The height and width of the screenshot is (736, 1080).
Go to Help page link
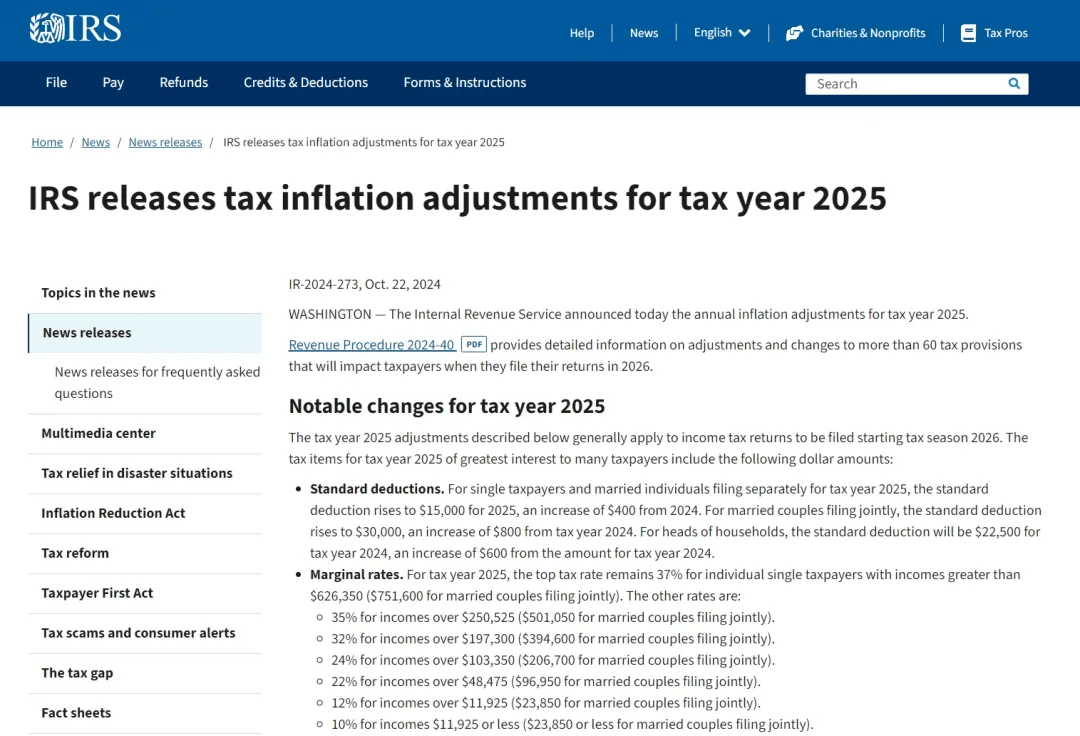coord(582,33)
